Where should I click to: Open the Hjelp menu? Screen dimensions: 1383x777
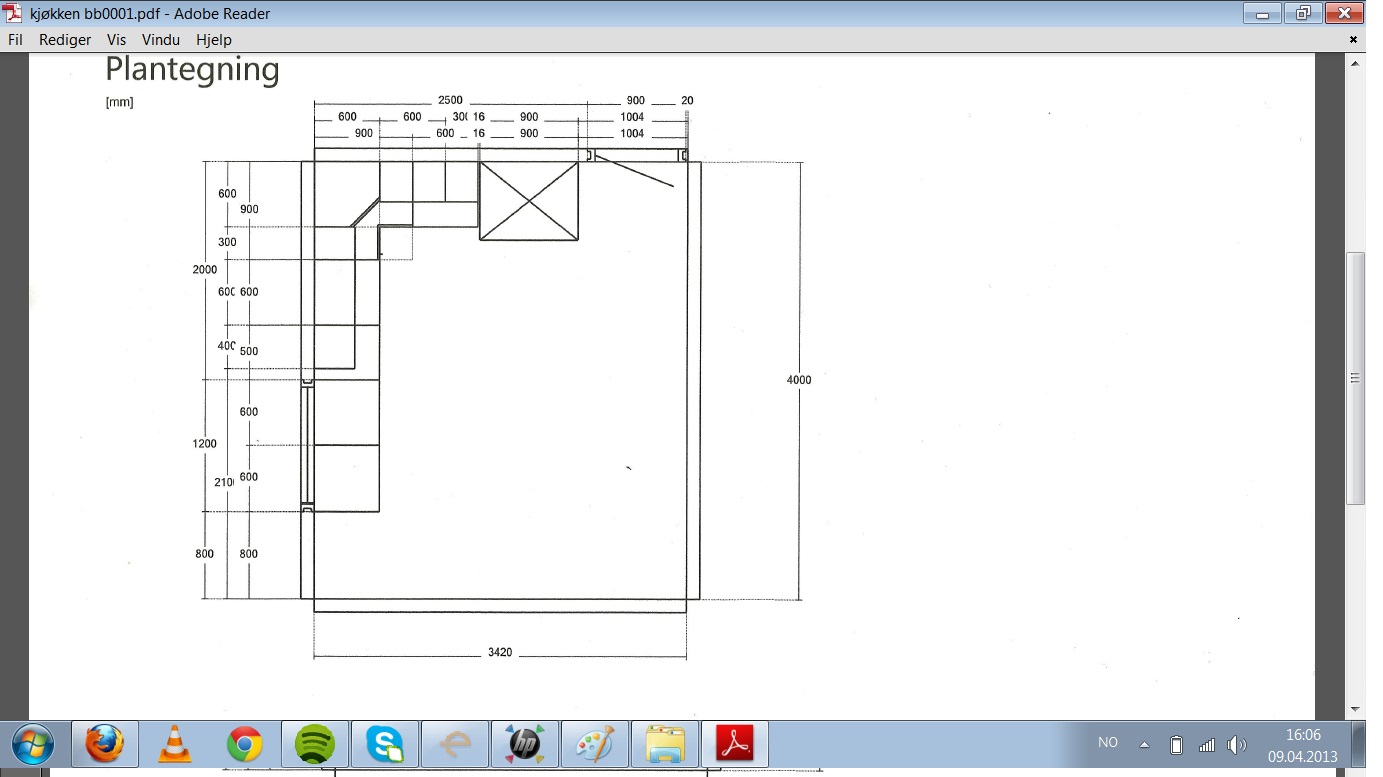click(x=214, y=40)
